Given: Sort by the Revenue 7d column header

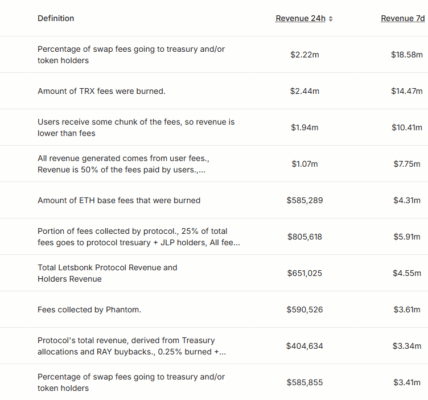Looking at the screenshot, I should tap(403, 18).
